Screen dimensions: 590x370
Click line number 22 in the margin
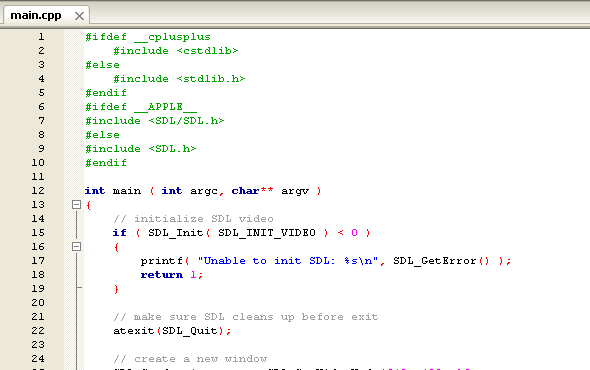[x=38, y=330]
